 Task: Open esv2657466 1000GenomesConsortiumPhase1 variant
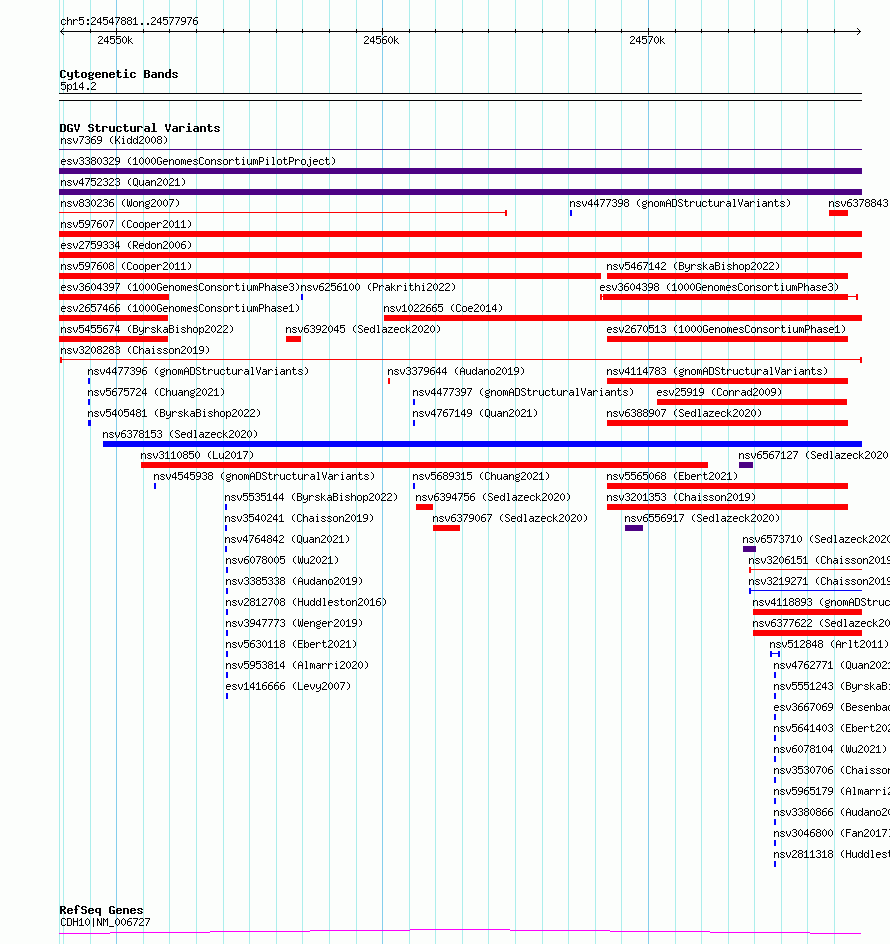[x=180, y=309]
